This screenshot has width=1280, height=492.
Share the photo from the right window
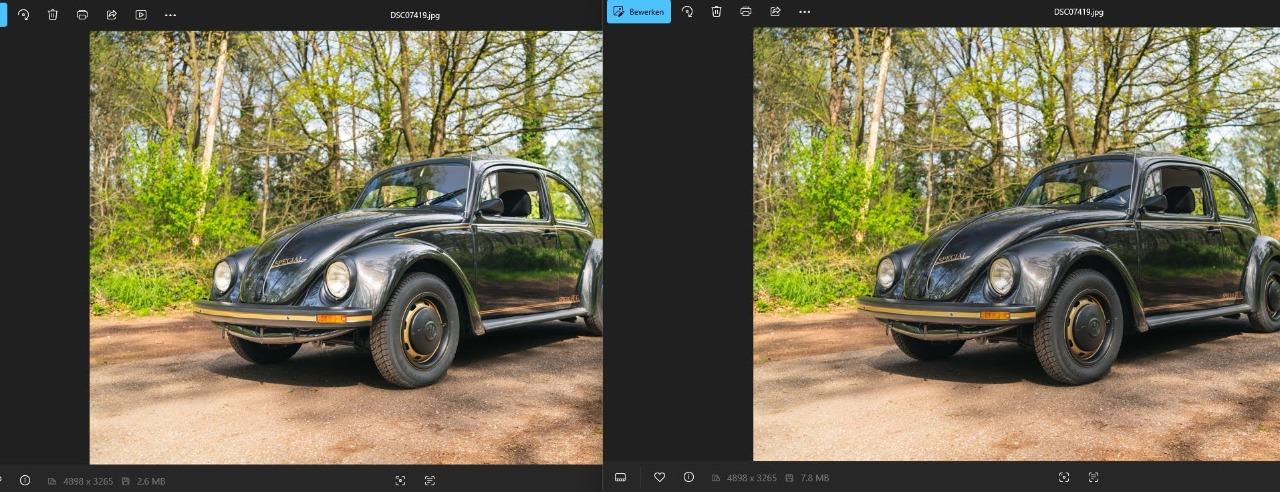tap(775, 12)
